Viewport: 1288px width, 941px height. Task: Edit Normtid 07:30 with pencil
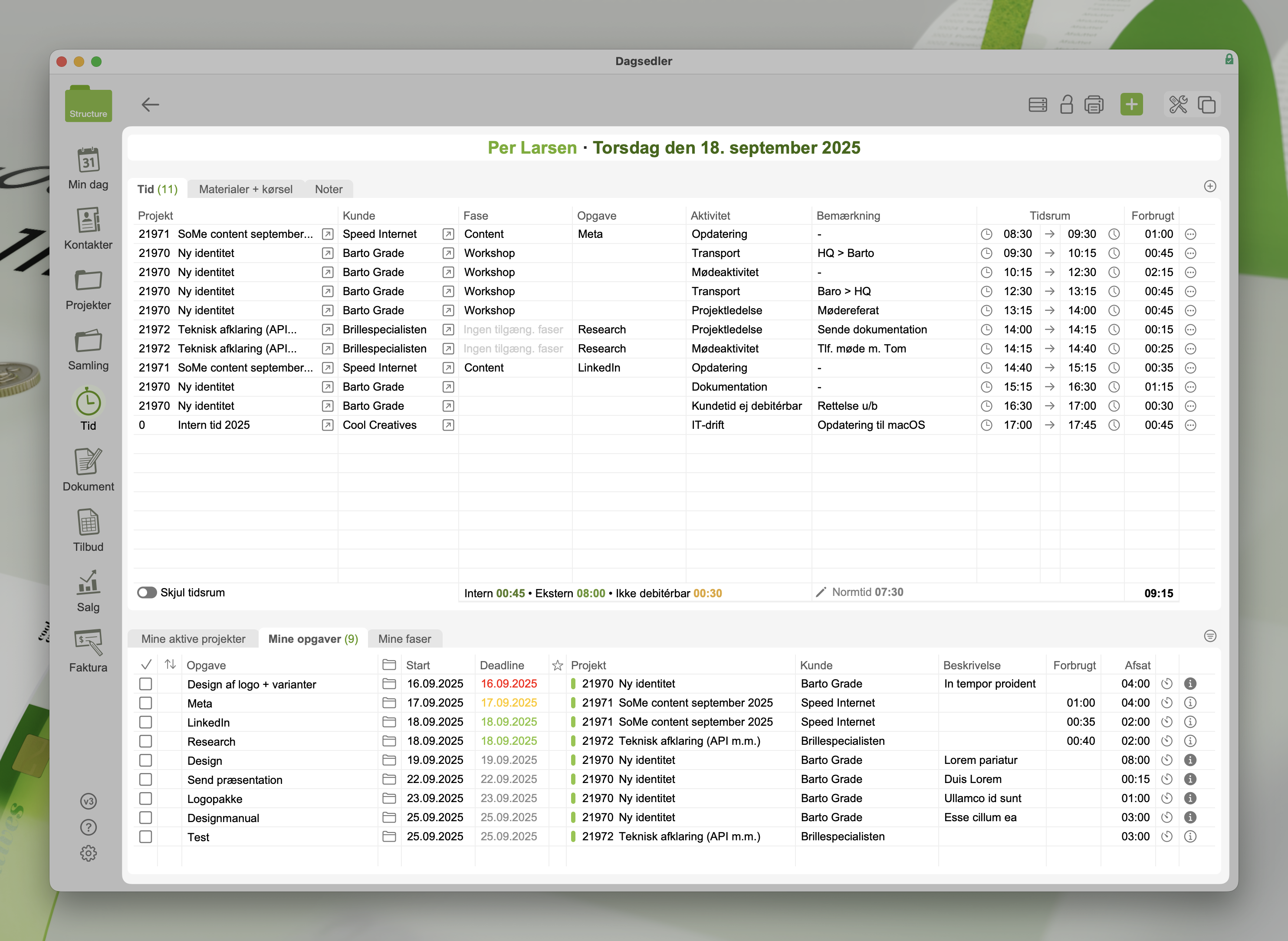click(x=821, y=592)
